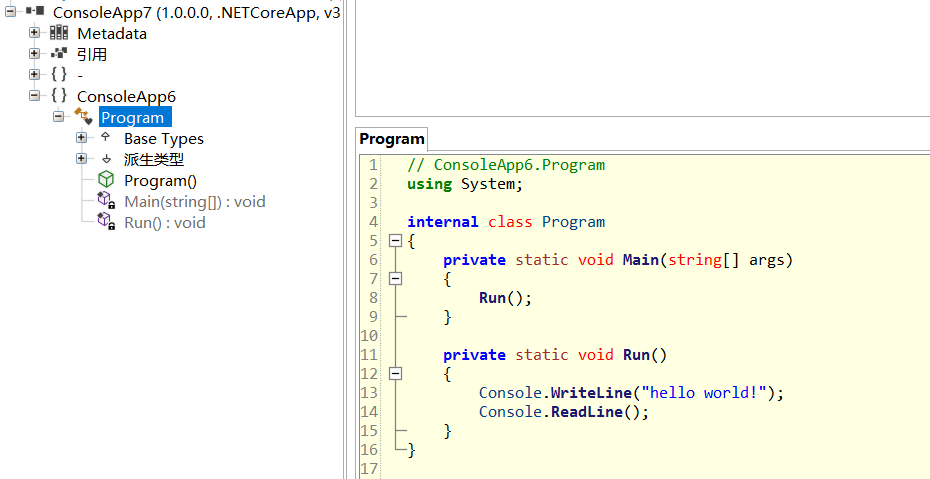This screenshot has height=479, width=930.
Task: Click the Program class icon
Action: click(83, 117)
